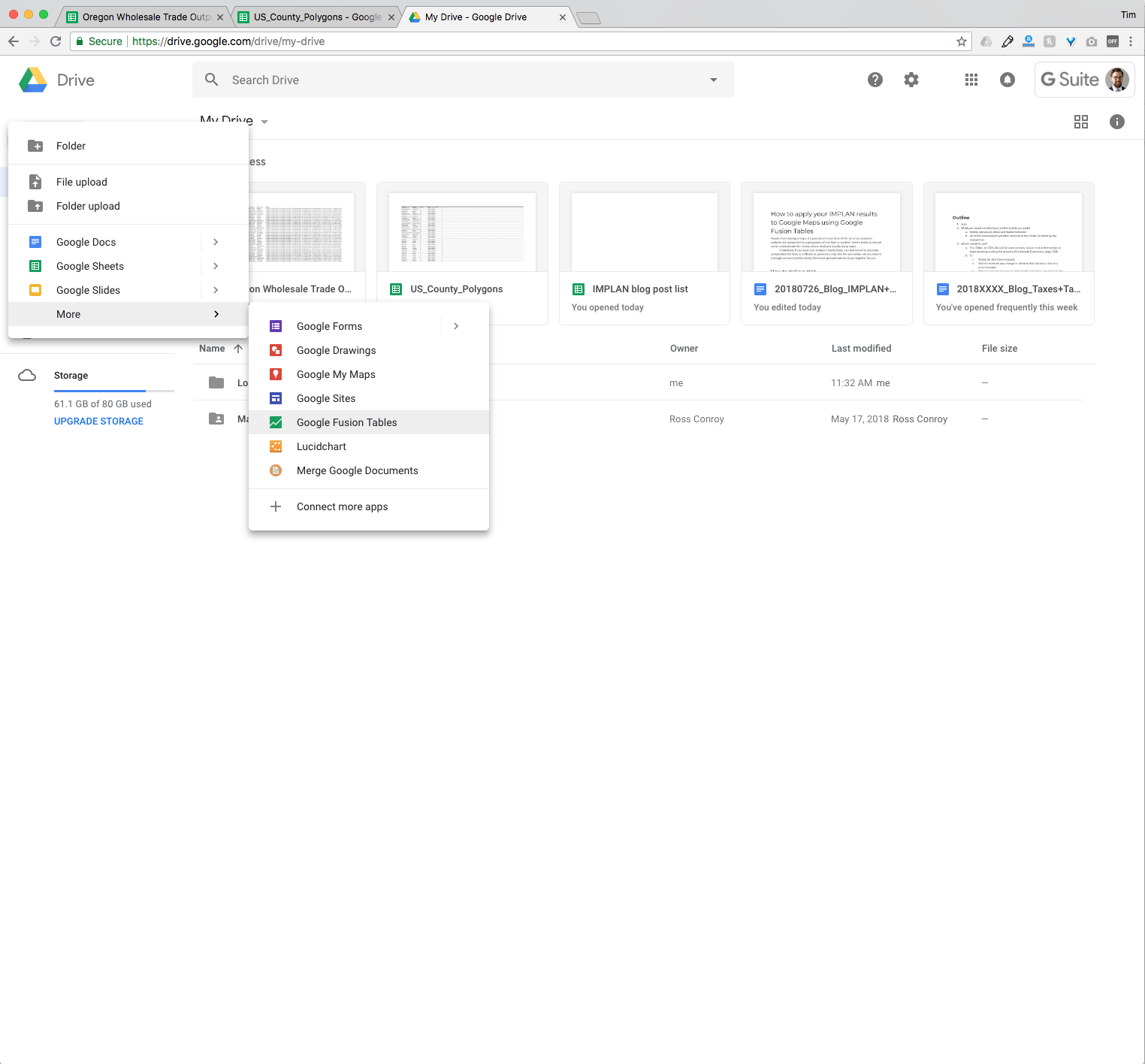Bookmark this page with the star icon

(x=961, y=41)
